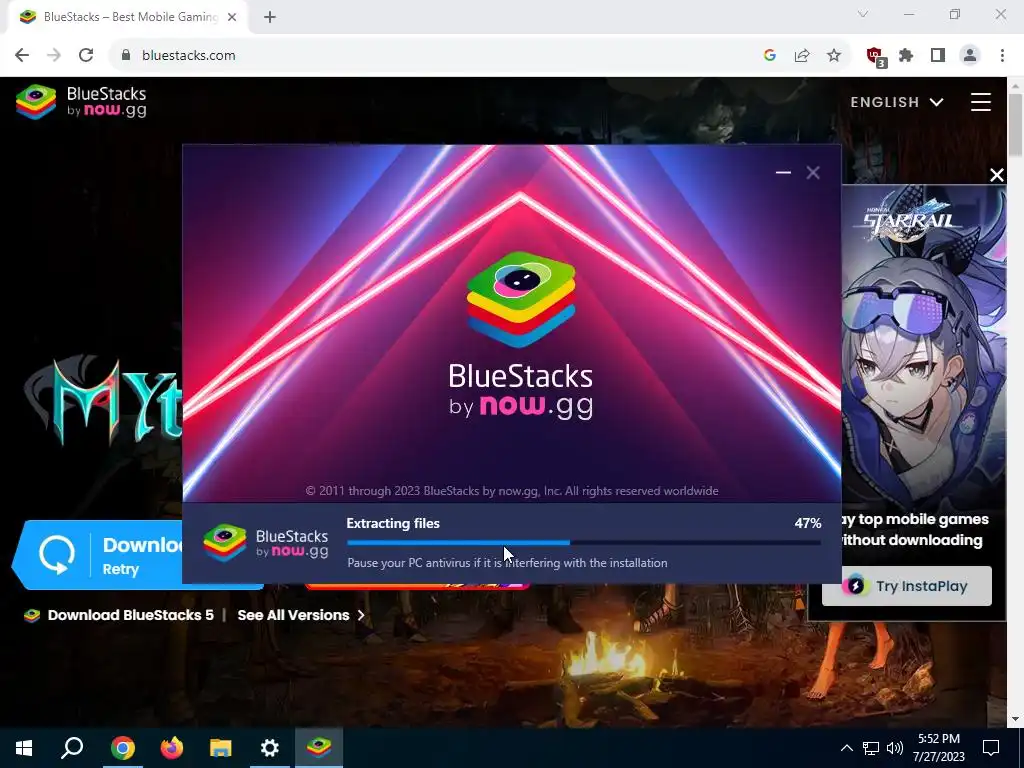Open the Download BlueStacks 5 link

[x=119, y=615]
